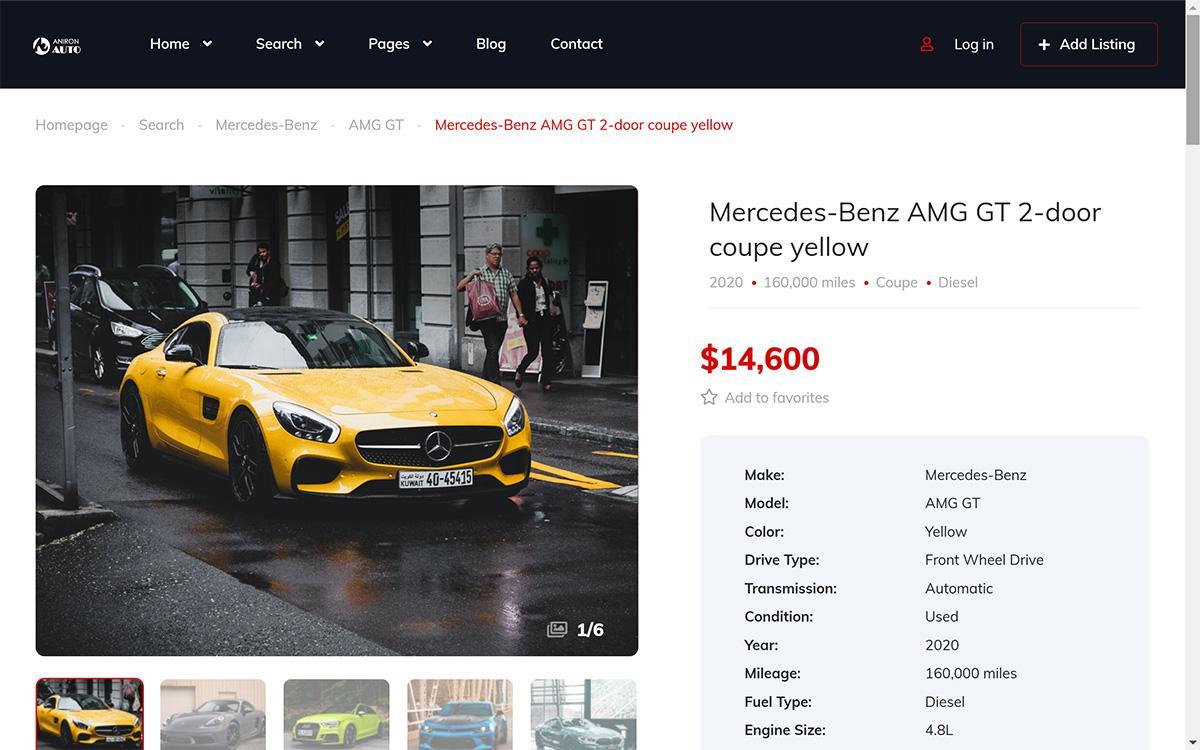Click the page vertical scrollbar
The image size is (1200, 750).
pos(1192,375)
